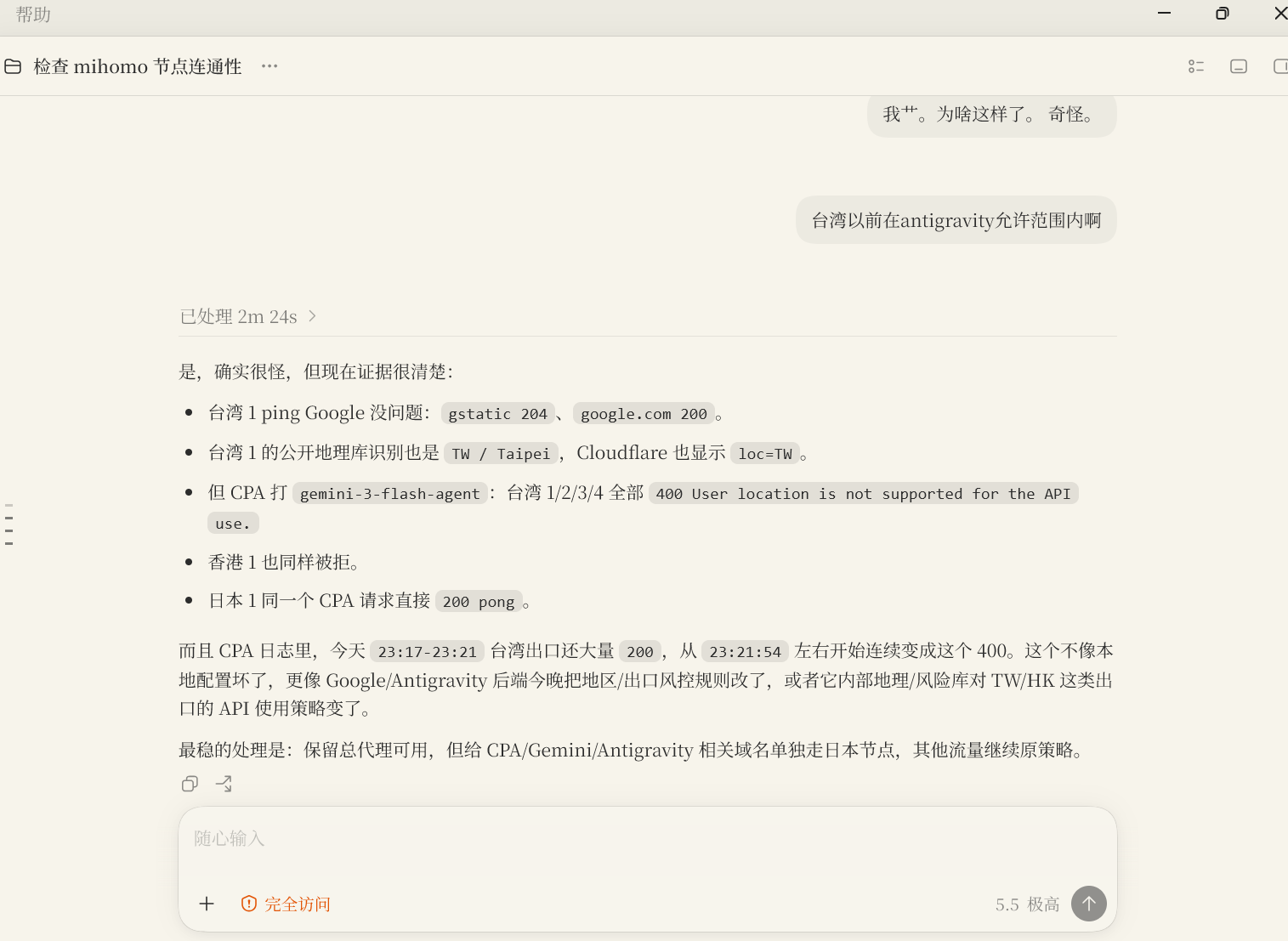
Task: Click the line 香港 1 也同样被拒
Action: tap(283, 563)
